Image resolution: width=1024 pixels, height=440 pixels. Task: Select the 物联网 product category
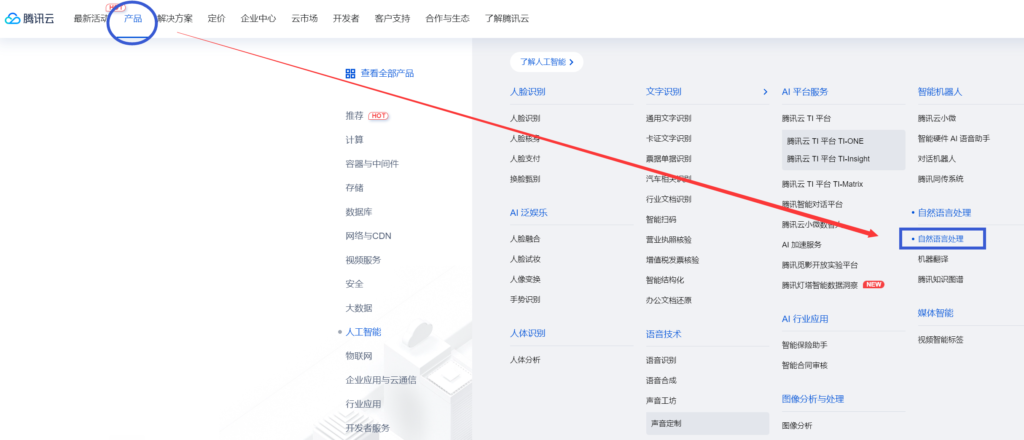pos(359,356)
